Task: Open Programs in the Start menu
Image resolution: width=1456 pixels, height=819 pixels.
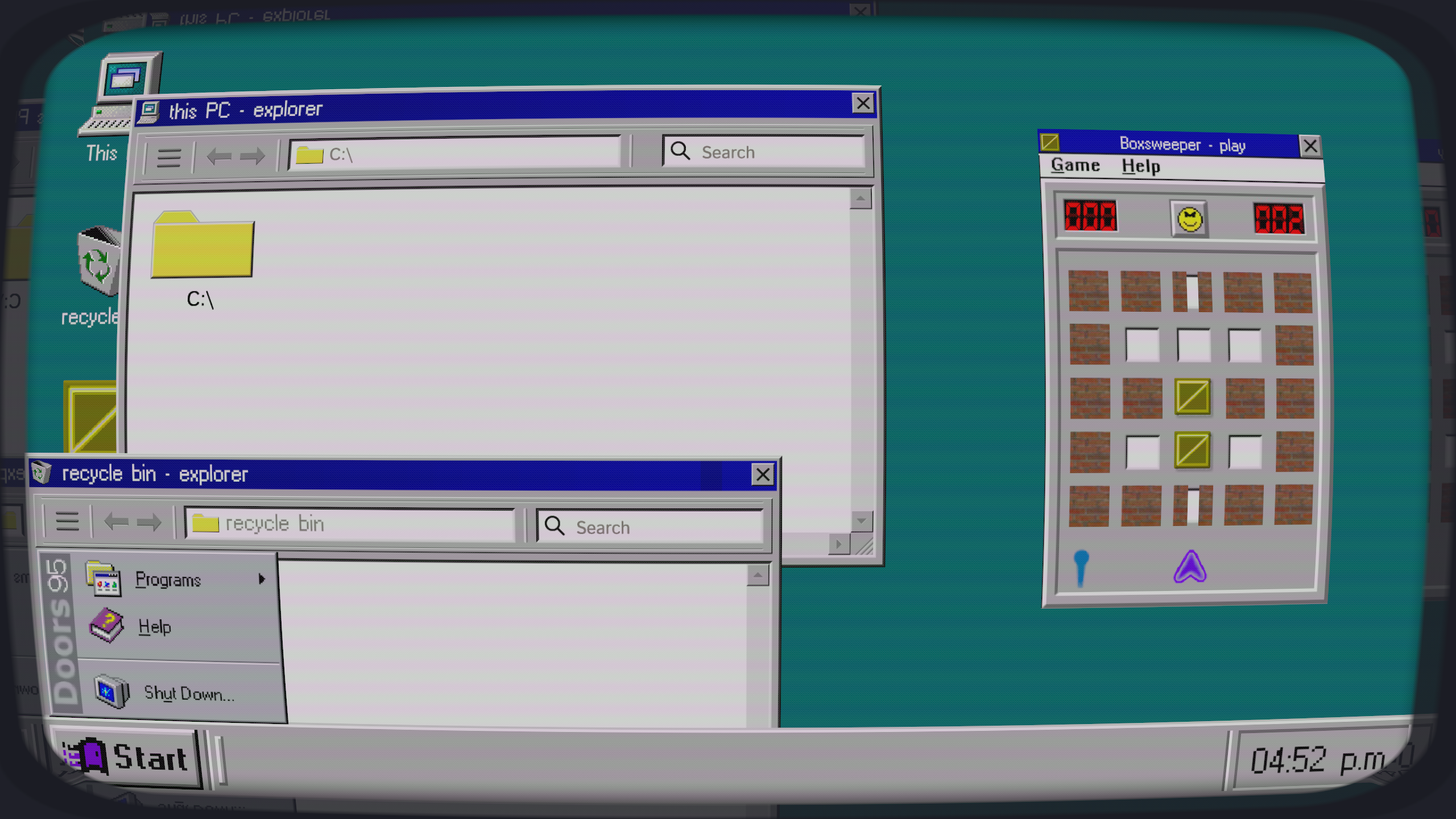Action: 178,579
